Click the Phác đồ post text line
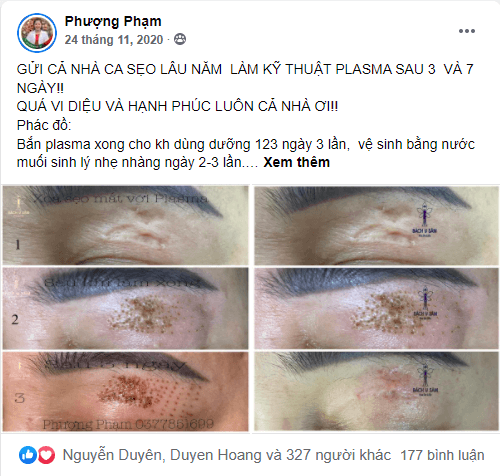Screen dimensions: 500x476 (44, 125)
